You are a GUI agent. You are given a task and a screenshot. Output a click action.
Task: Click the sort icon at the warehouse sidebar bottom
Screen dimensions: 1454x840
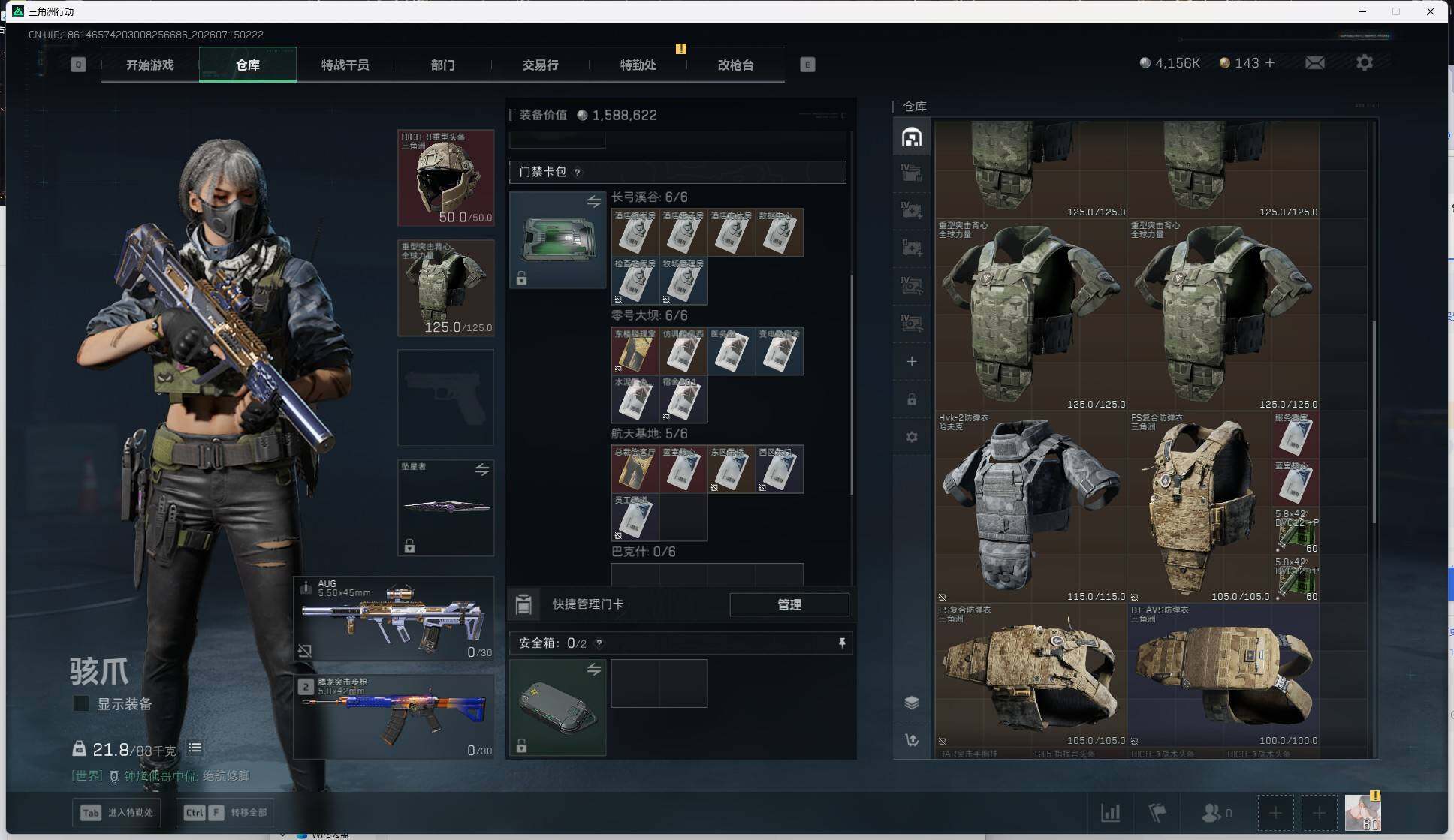[x=912, y=740]
